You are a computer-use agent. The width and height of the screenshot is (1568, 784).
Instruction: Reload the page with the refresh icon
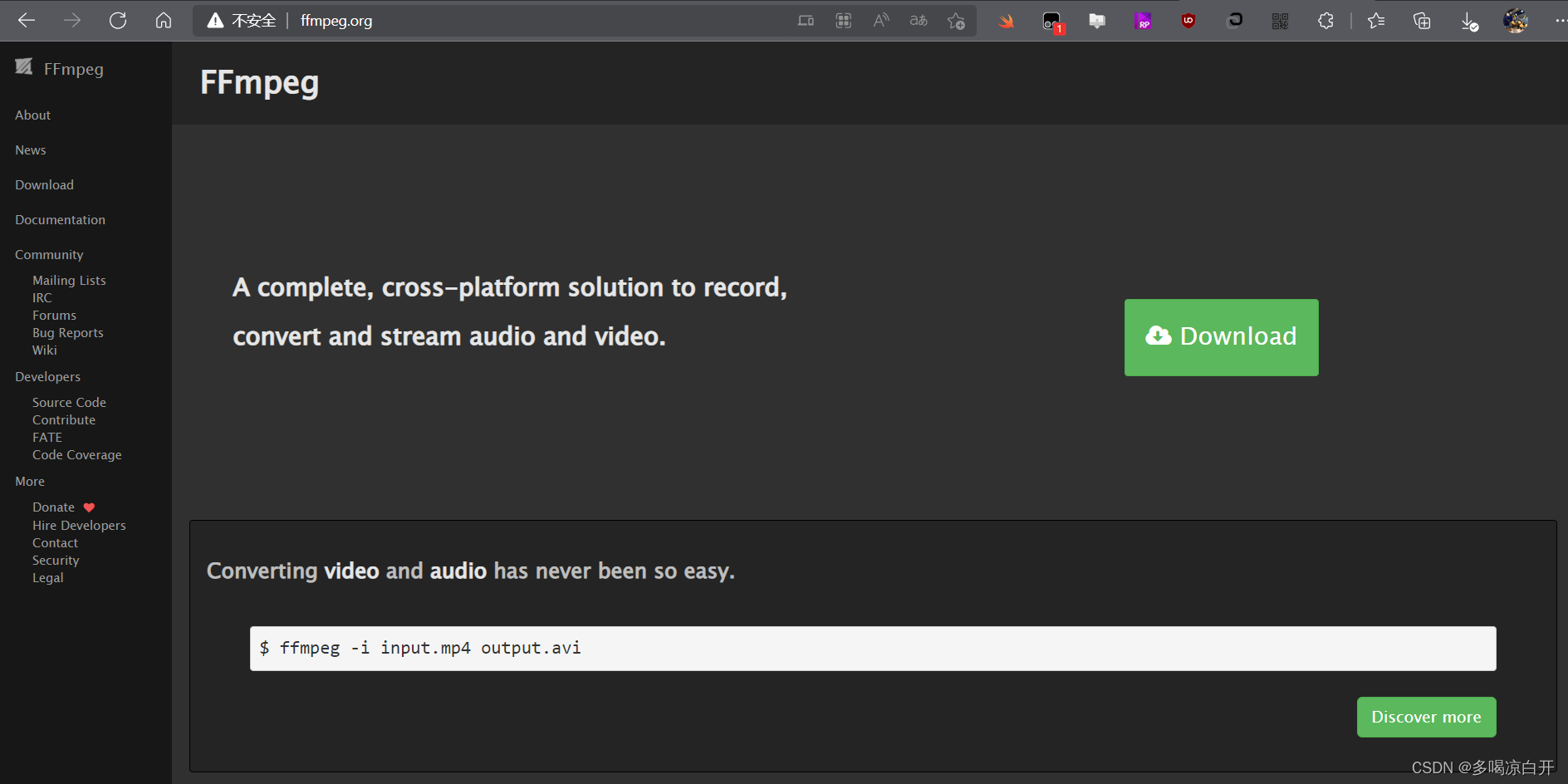point(118,21)
